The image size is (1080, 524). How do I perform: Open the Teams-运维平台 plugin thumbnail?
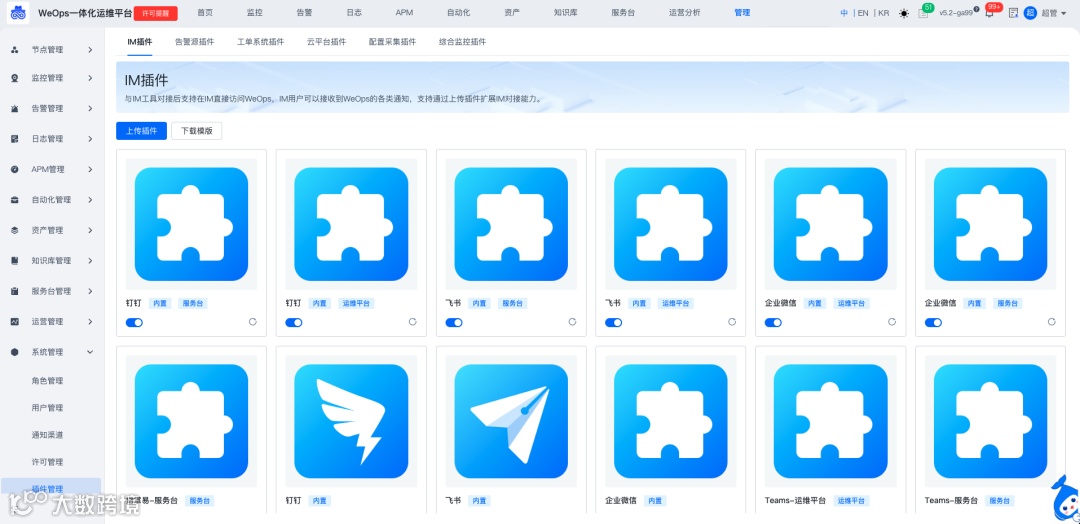tap(831, 421)
